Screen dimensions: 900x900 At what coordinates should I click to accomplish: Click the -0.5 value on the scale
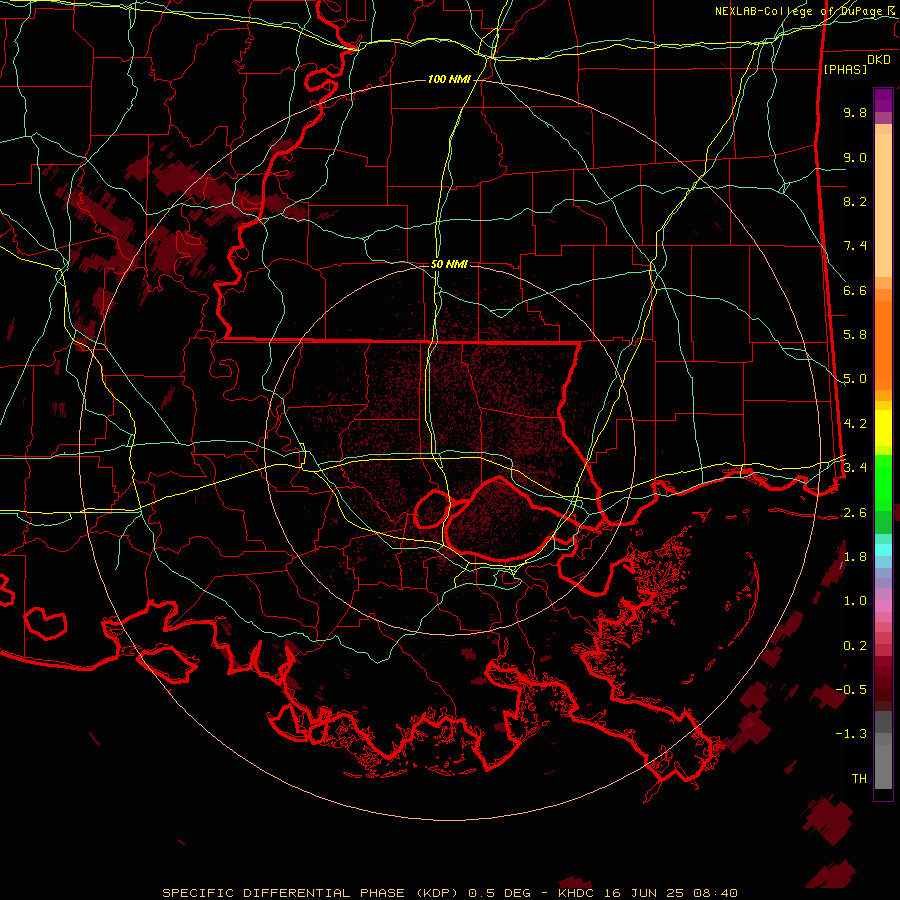[851, 690]
